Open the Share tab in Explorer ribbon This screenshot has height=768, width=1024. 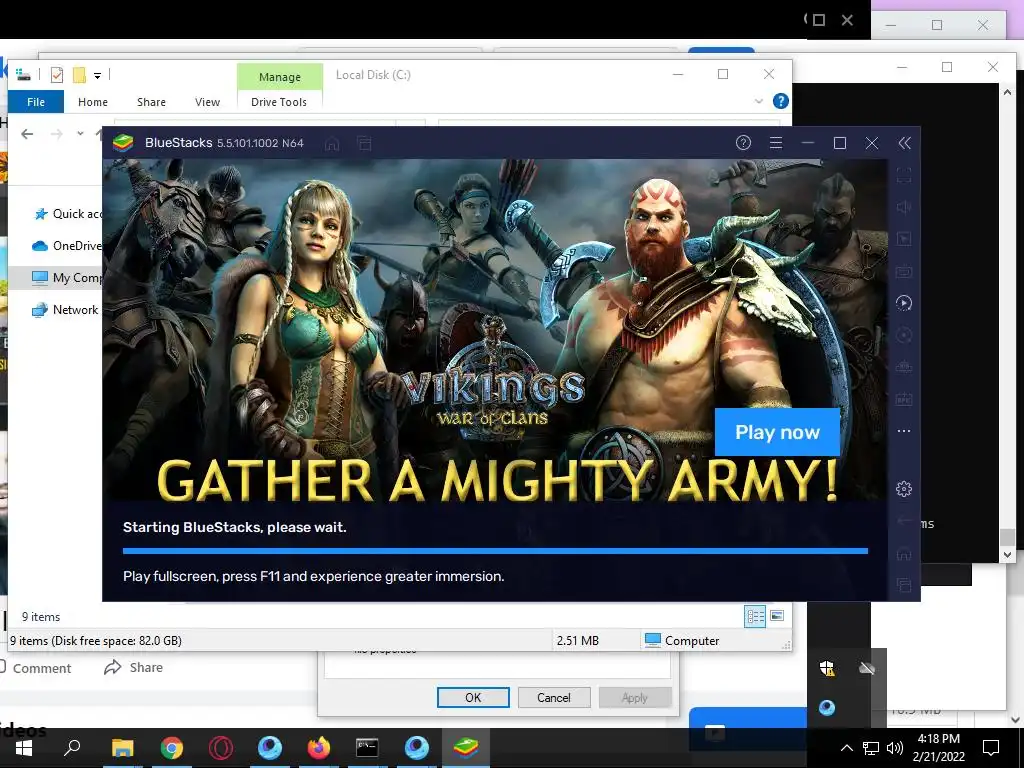point(152,102)
